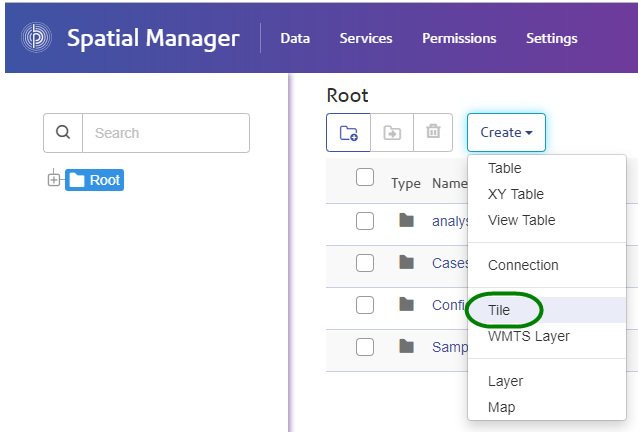The image size is (638, 432).
Task: Select Tile from the Create menu
Action: pos(499,310)
